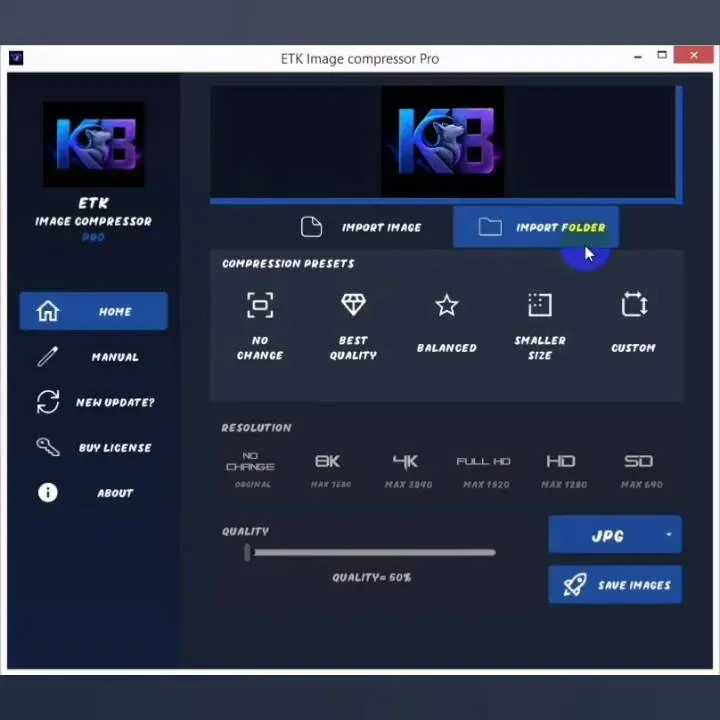Select the No Change preset icon
The height and width of the screenshot is (720, 720).
260,305
